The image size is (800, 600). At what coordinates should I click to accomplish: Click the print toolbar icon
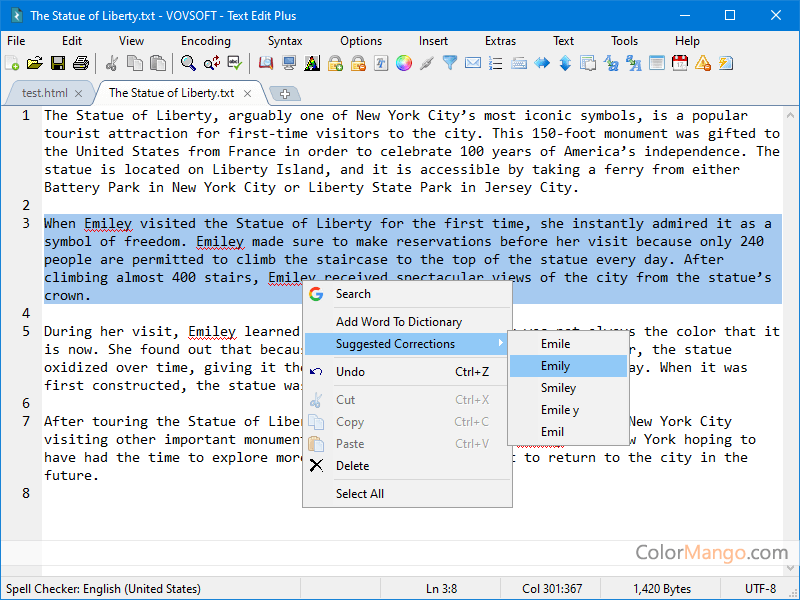pos(81,63)
